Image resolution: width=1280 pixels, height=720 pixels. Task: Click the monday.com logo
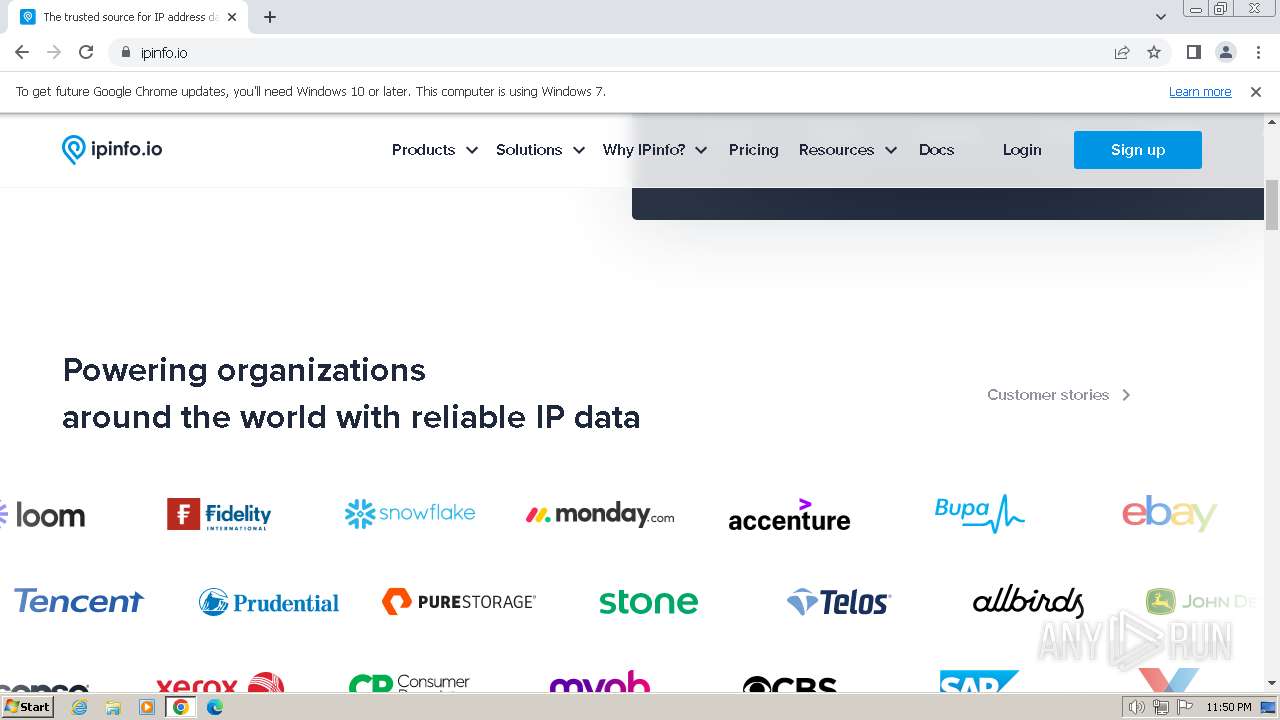click(x=600, y=514)
